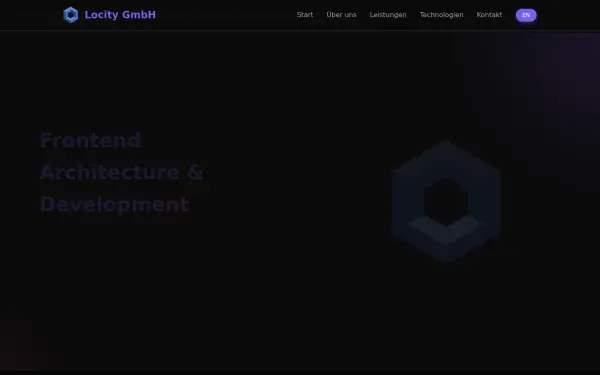Switch language with the EN button
This screenshot has height=375, width=600.
tap(526, 15)
